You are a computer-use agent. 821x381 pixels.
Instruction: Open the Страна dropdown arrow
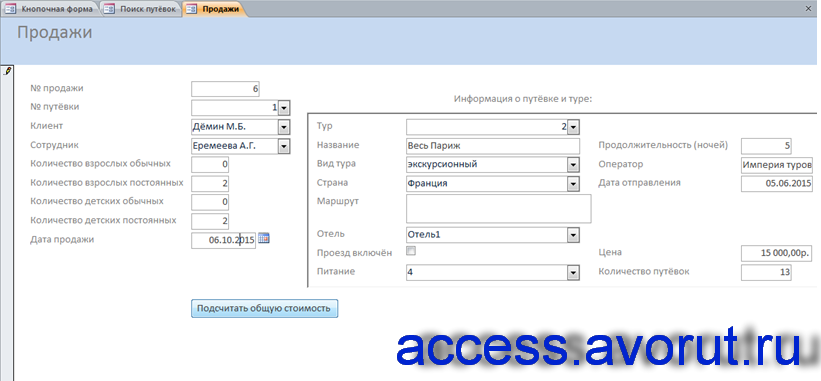tap(574, 184)
